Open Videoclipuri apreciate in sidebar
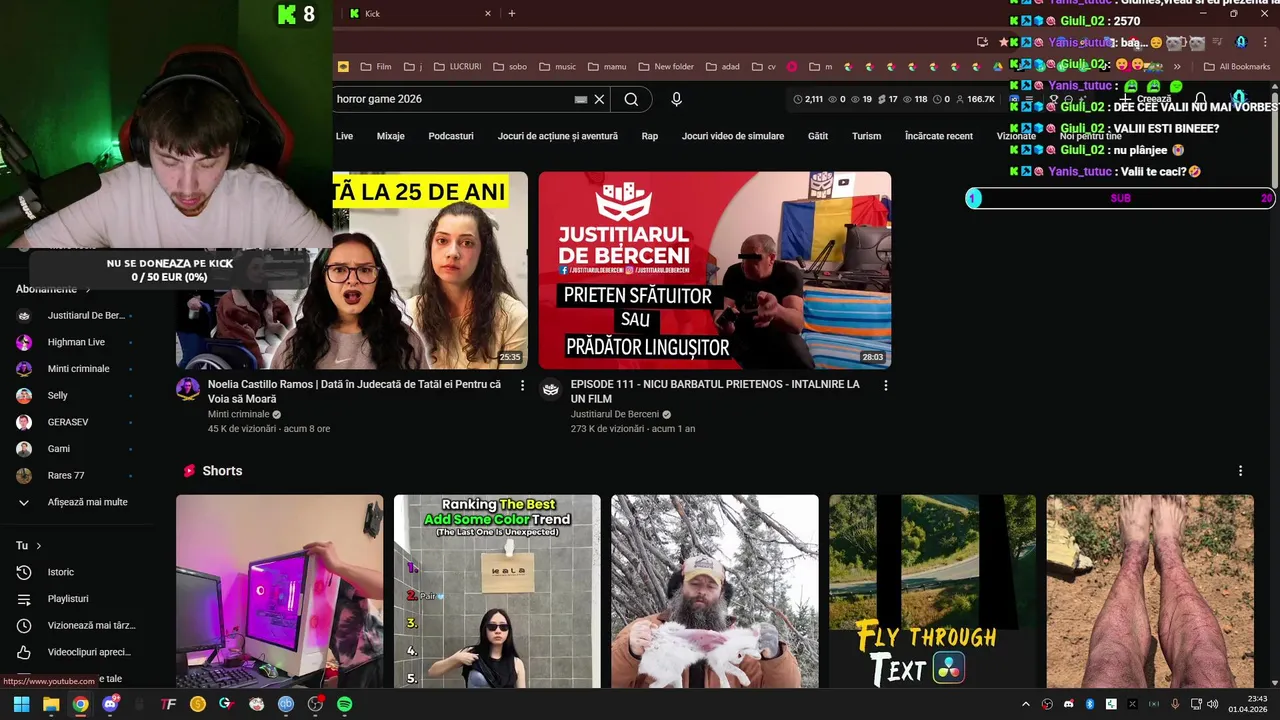The width and height of the screenshot is (1280, 720). pyautogui.click(x=76, y=652)
